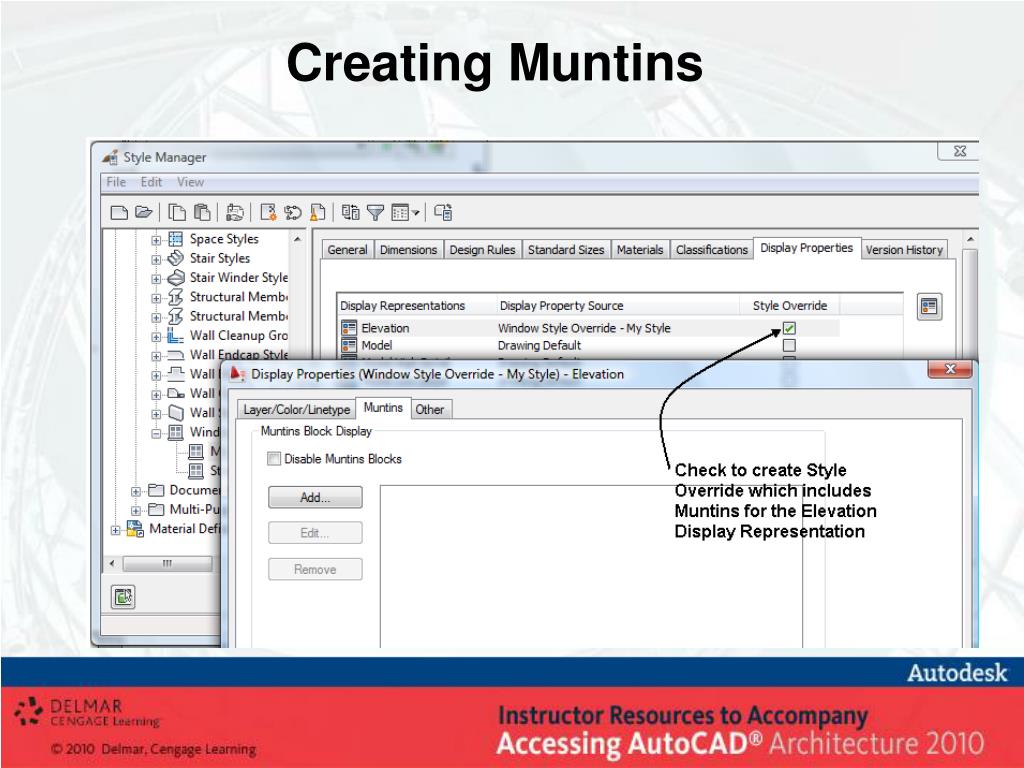Click the Copy icon in Style Manager toolbar
Image resolution: width=1024 pixels, height=768 pixels.
[177, 212]
